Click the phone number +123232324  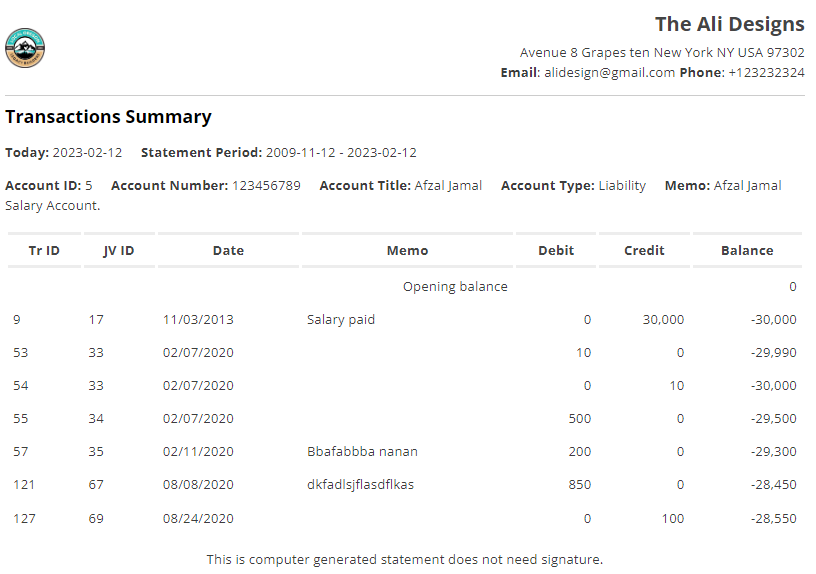(766, 73)
